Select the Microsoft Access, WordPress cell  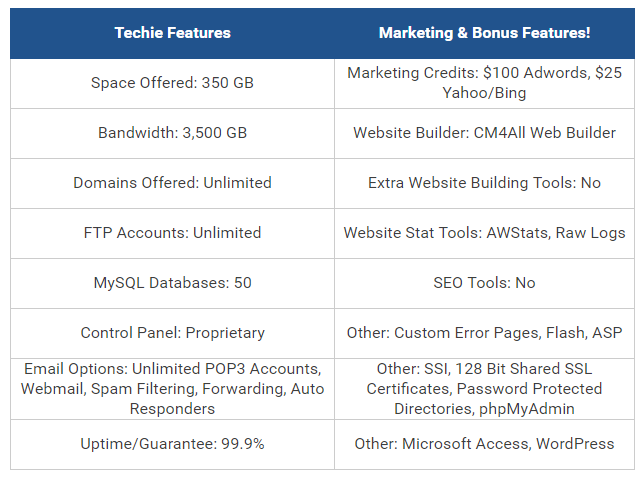484,444
